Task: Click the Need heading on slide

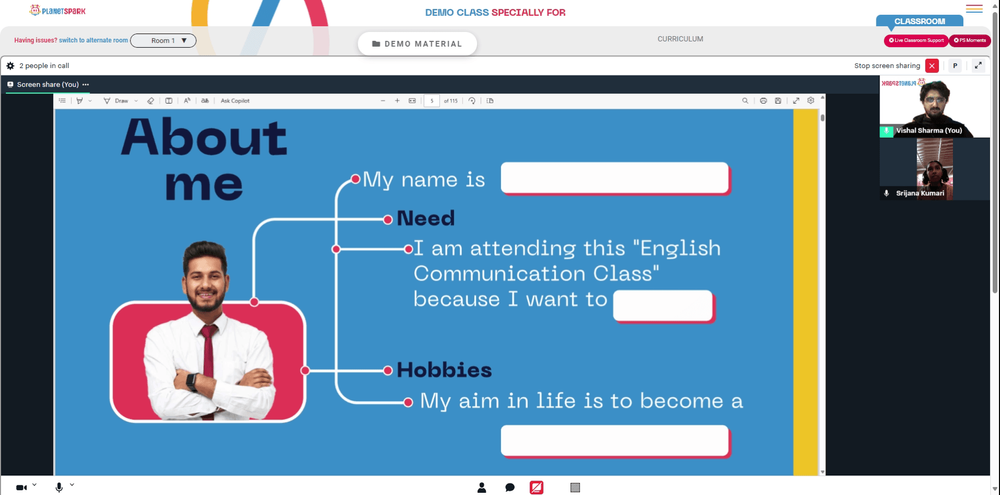Action: tap(425, 219)
